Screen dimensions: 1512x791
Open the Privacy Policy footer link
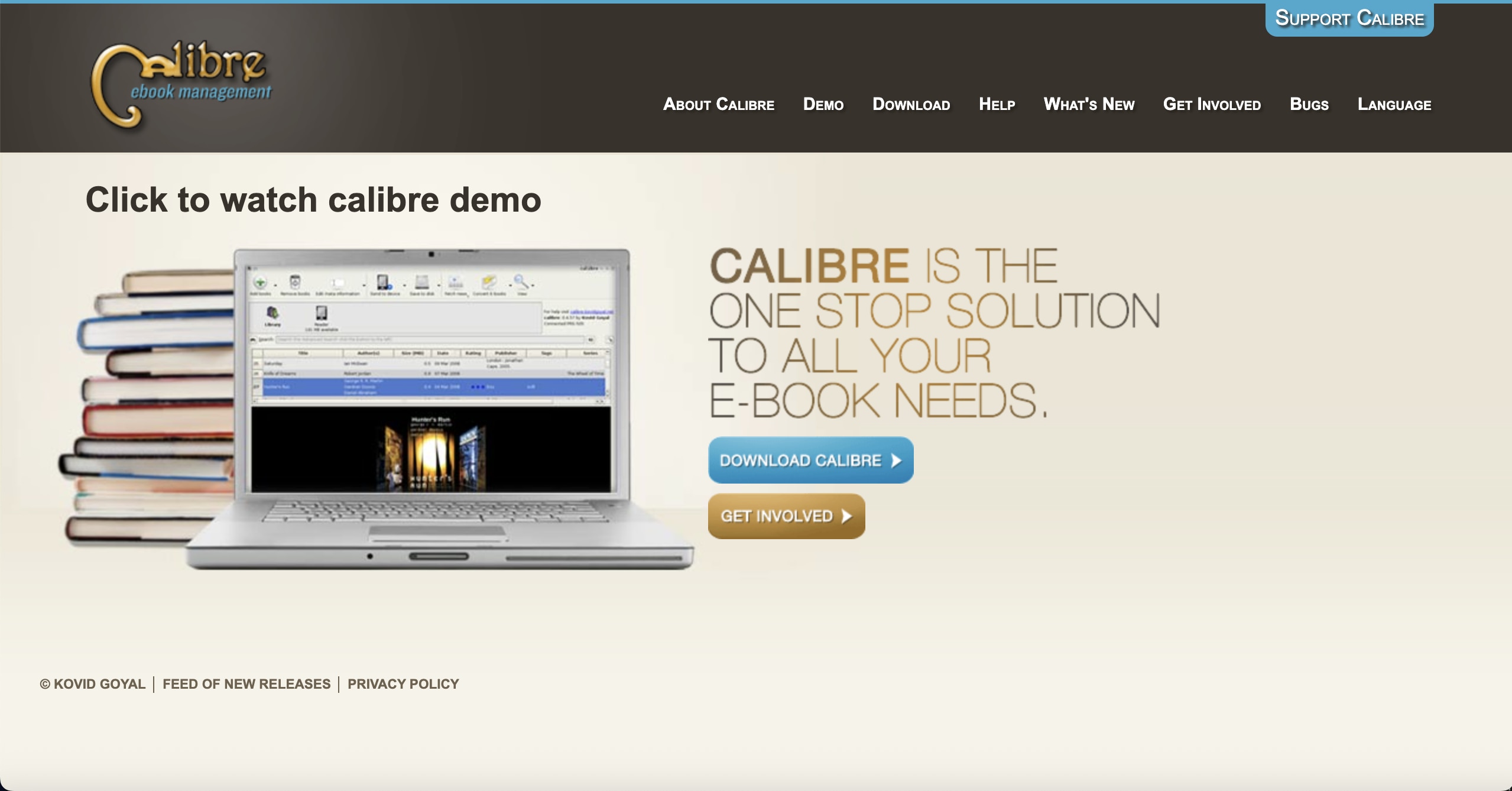pos(403,684)
